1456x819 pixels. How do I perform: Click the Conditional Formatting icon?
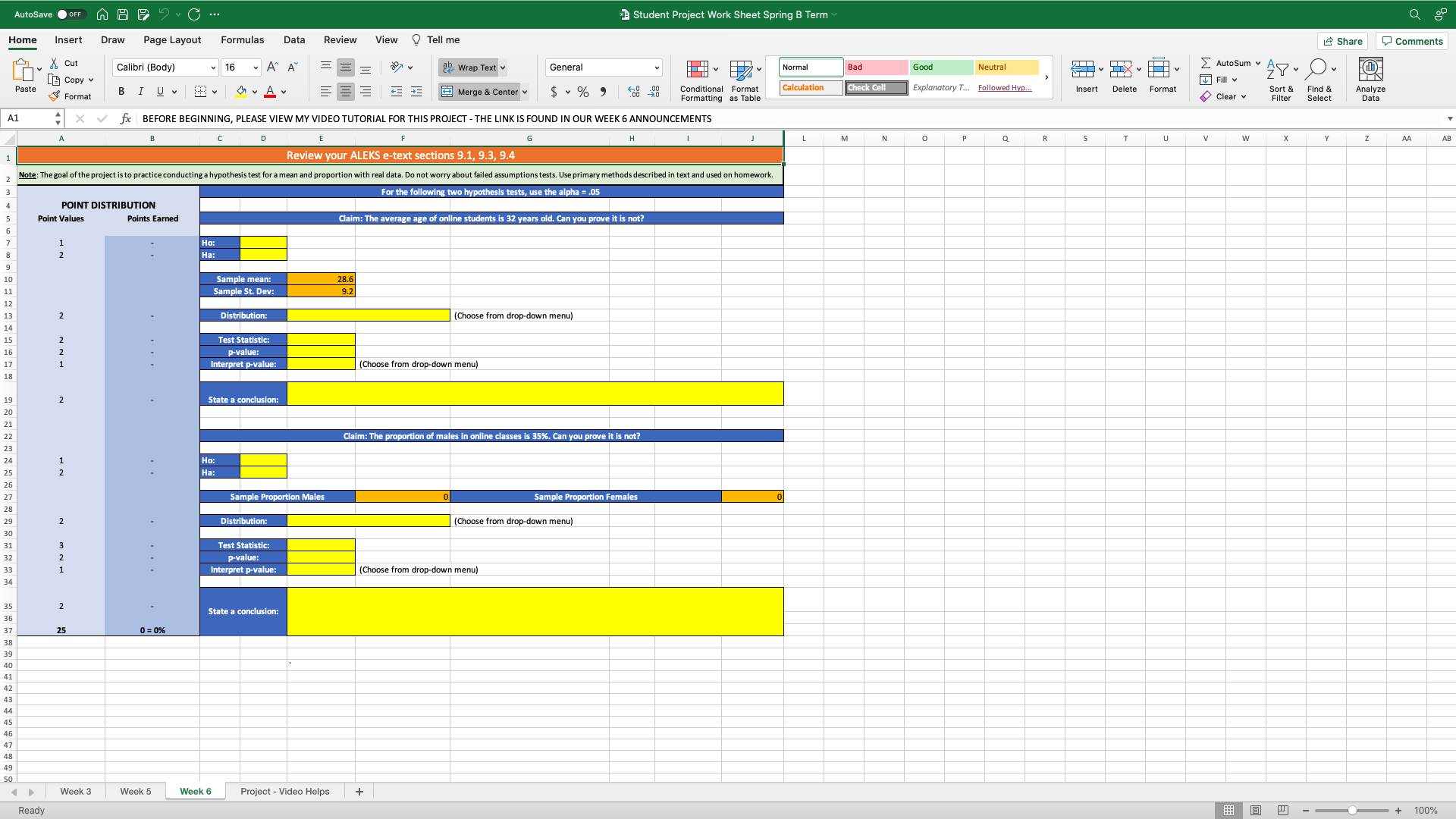697,70
